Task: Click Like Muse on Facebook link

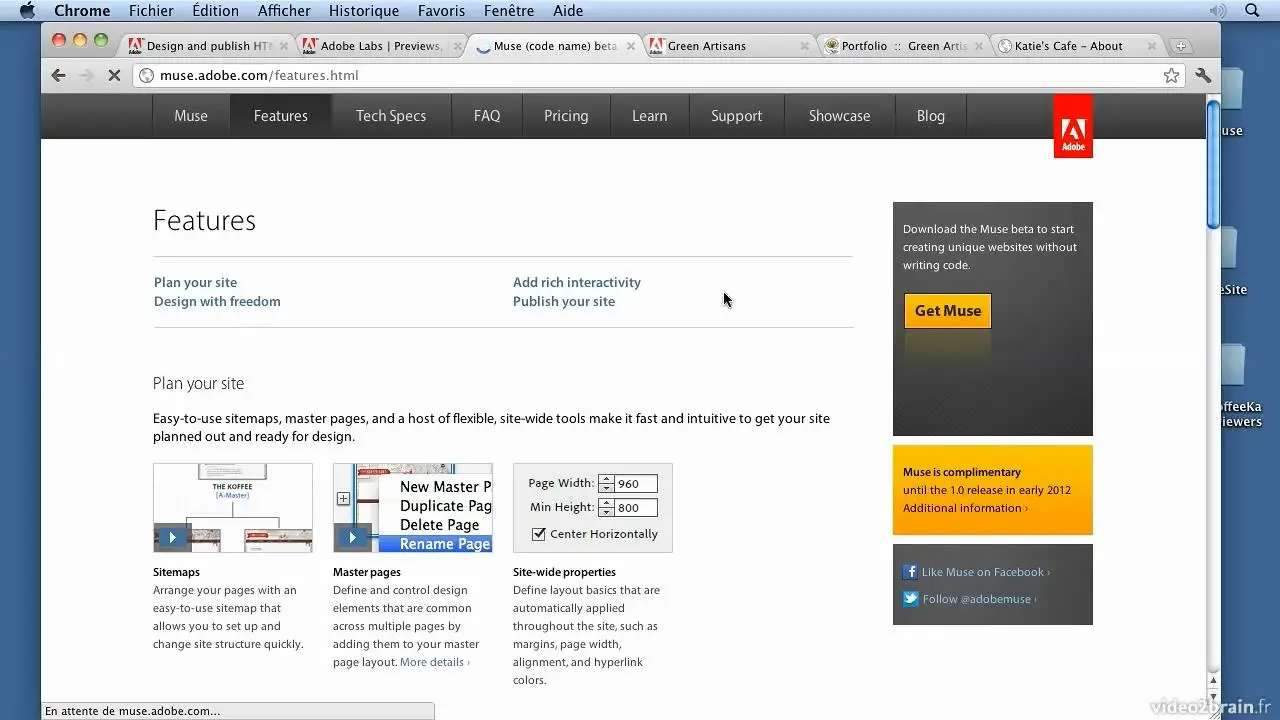Action: [x=986, y=572]
